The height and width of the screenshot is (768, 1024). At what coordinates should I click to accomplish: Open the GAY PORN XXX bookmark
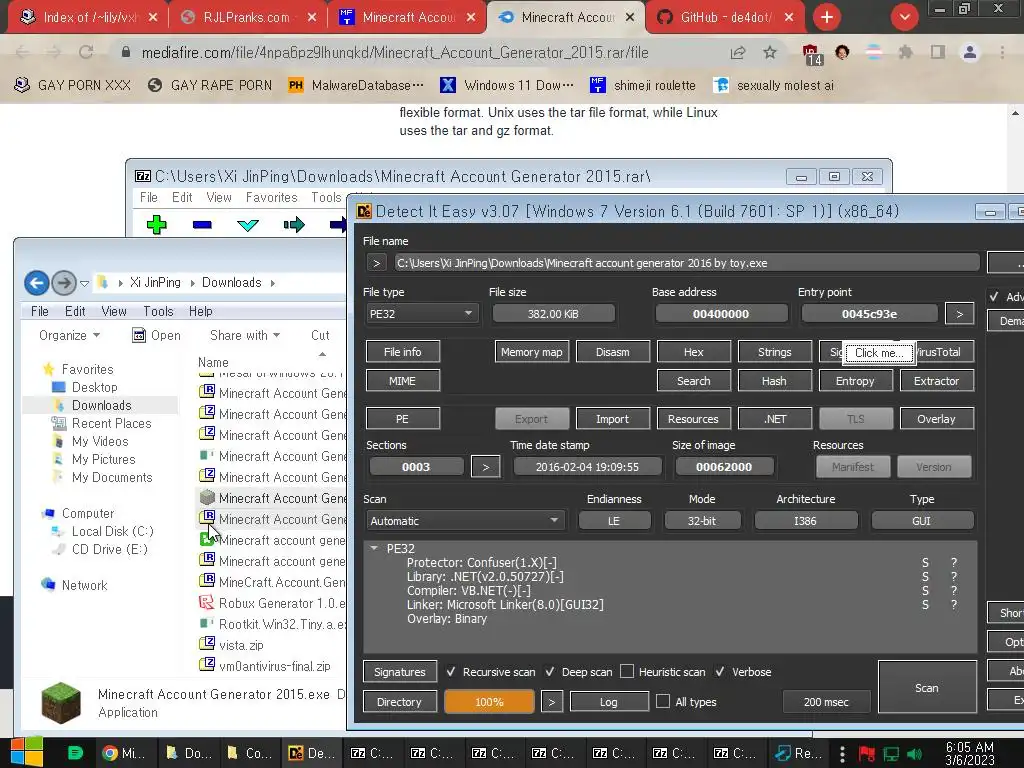pos(73,85)
